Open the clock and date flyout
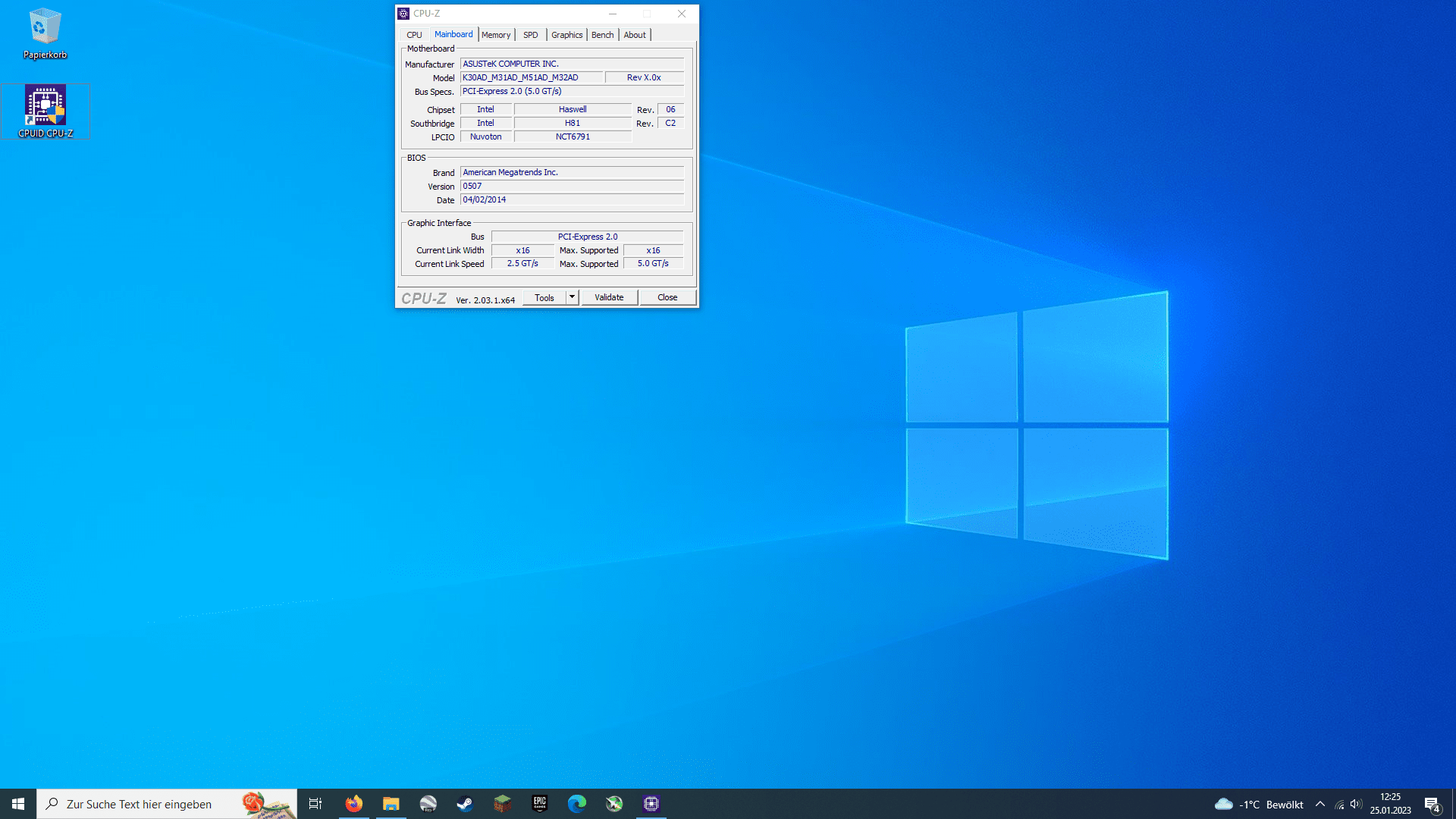Image resolution: width=1456 pixels, height=819 pixels. coord(1390,804)
